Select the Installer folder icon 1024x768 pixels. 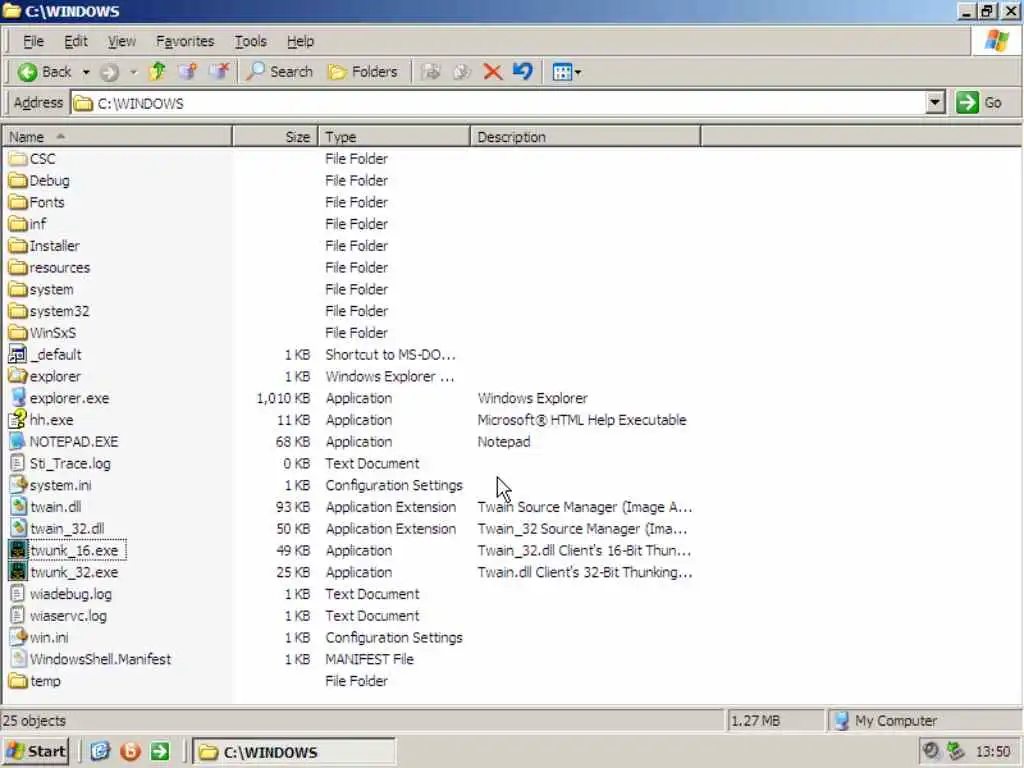[18, 246]
